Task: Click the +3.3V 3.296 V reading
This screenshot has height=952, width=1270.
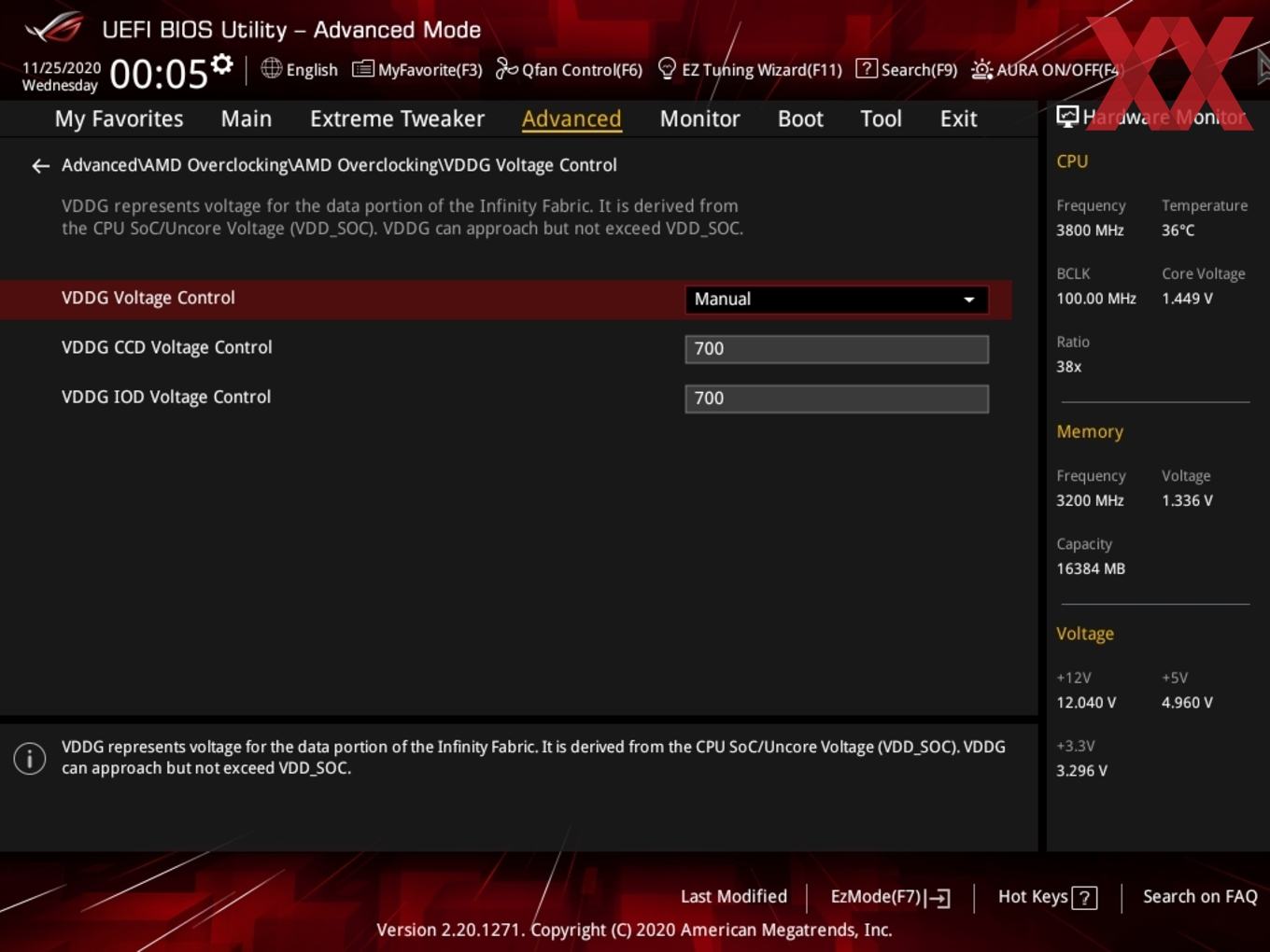Action: [1081, 770]
